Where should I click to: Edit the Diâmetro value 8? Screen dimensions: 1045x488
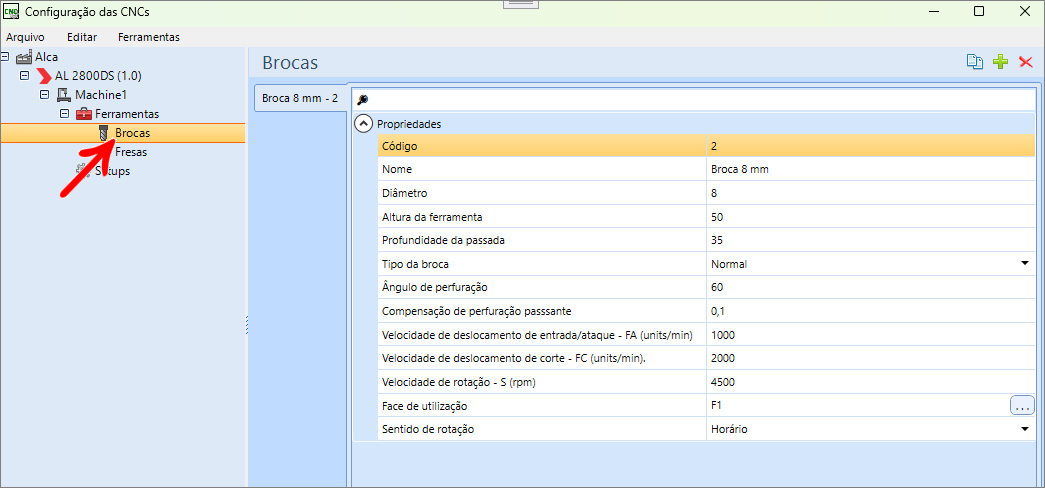click(x=870, y=193)
